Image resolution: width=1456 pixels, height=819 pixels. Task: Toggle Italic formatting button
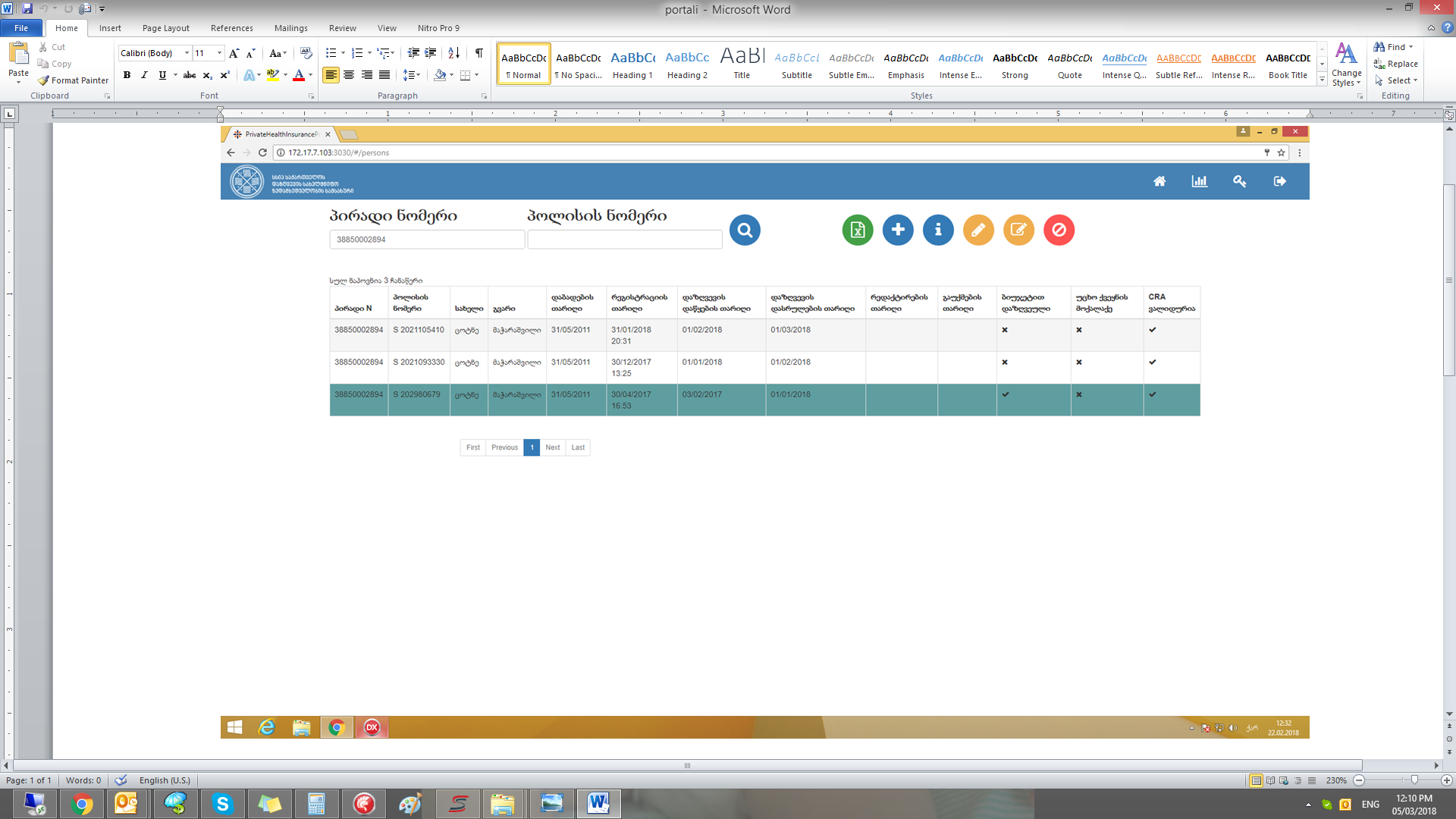coord(144,75)
